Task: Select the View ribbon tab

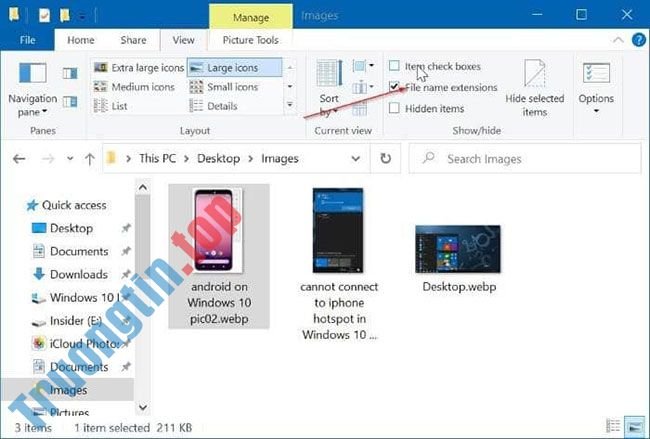Action: 184,40
